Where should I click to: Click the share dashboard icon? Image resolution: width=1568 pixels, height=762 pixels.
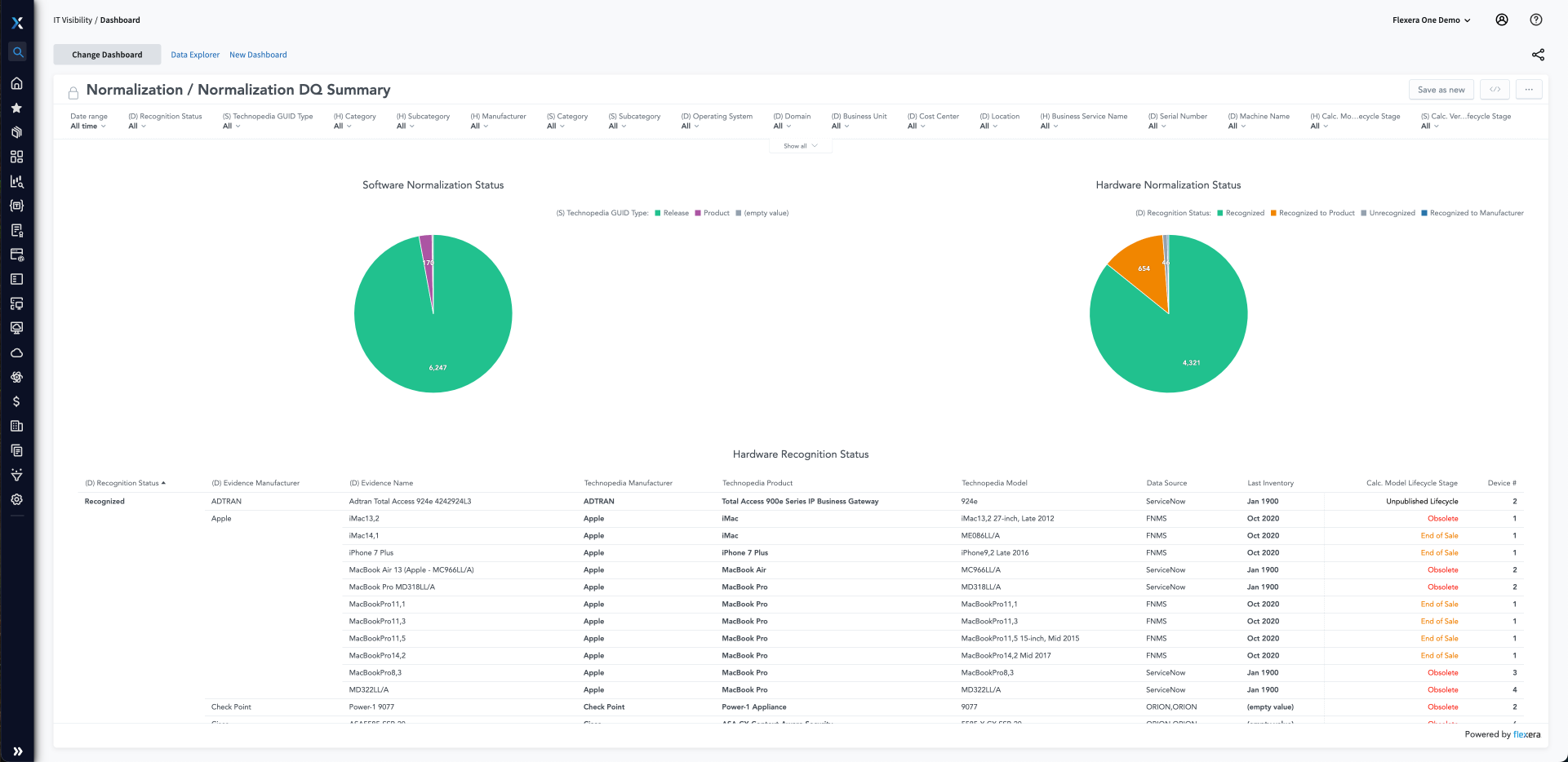click(x=1538, y=55)
